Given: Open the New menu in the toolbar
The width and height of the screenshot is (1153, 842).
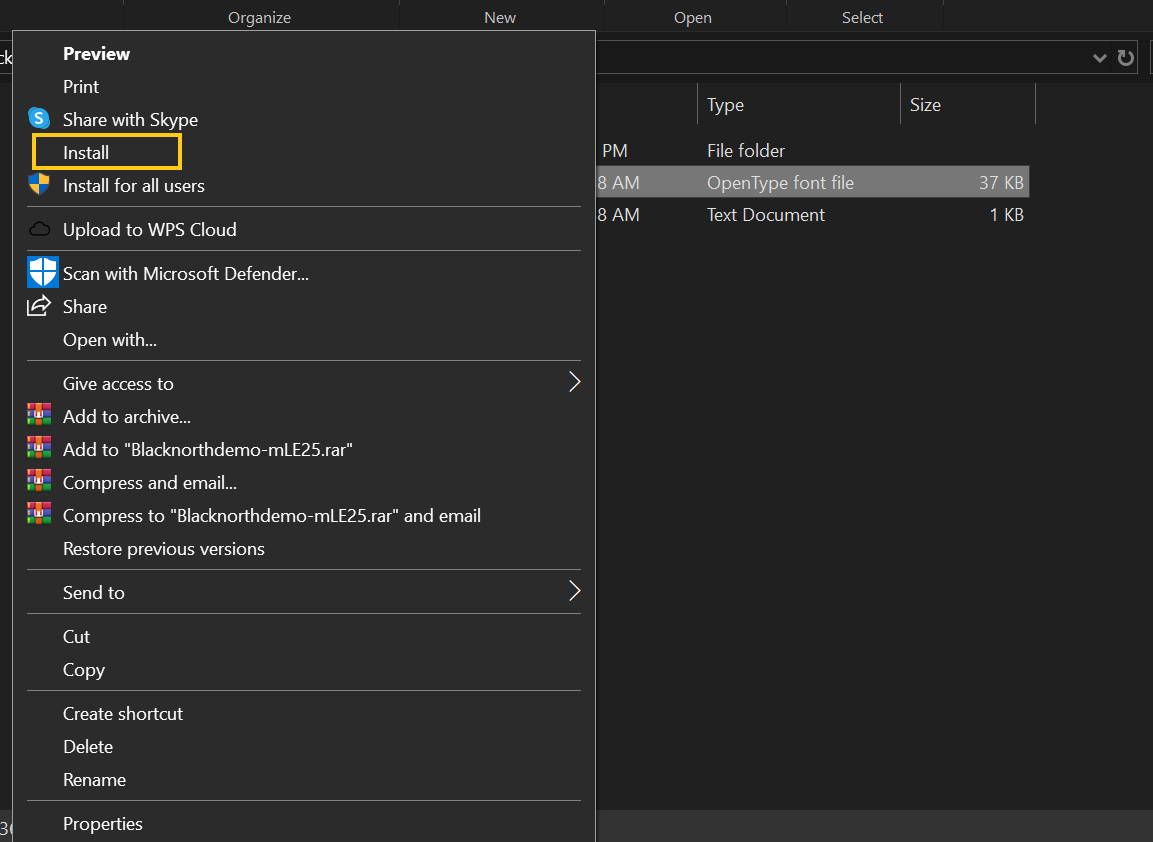Looking at the screenshot, I should (x=499, y=17).
